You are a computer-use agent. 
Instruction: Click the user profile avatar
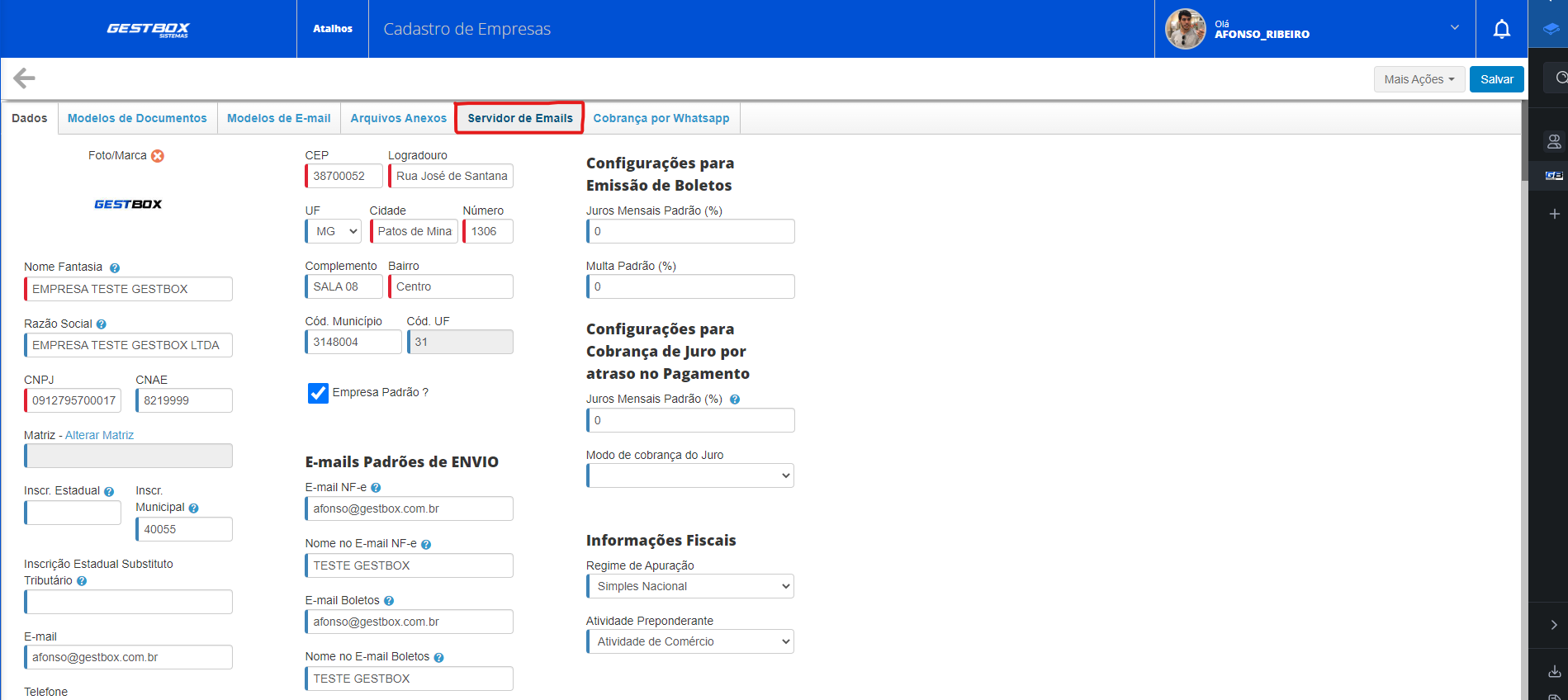[x=1185, y=30]
